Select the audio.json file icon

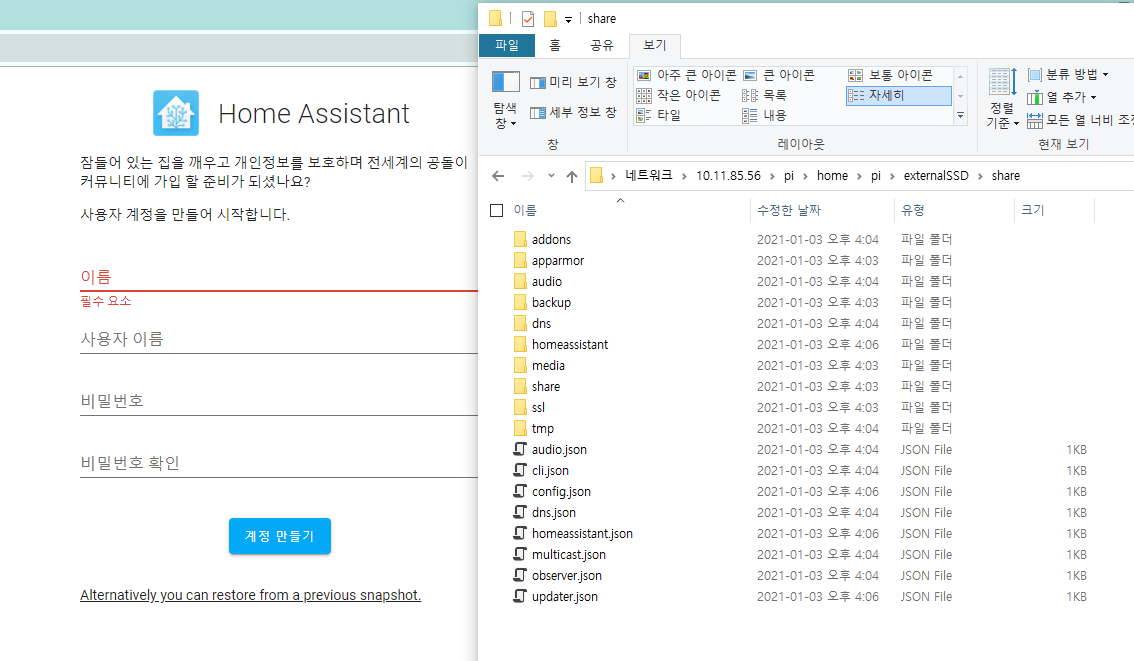click(x=520, y=449)
